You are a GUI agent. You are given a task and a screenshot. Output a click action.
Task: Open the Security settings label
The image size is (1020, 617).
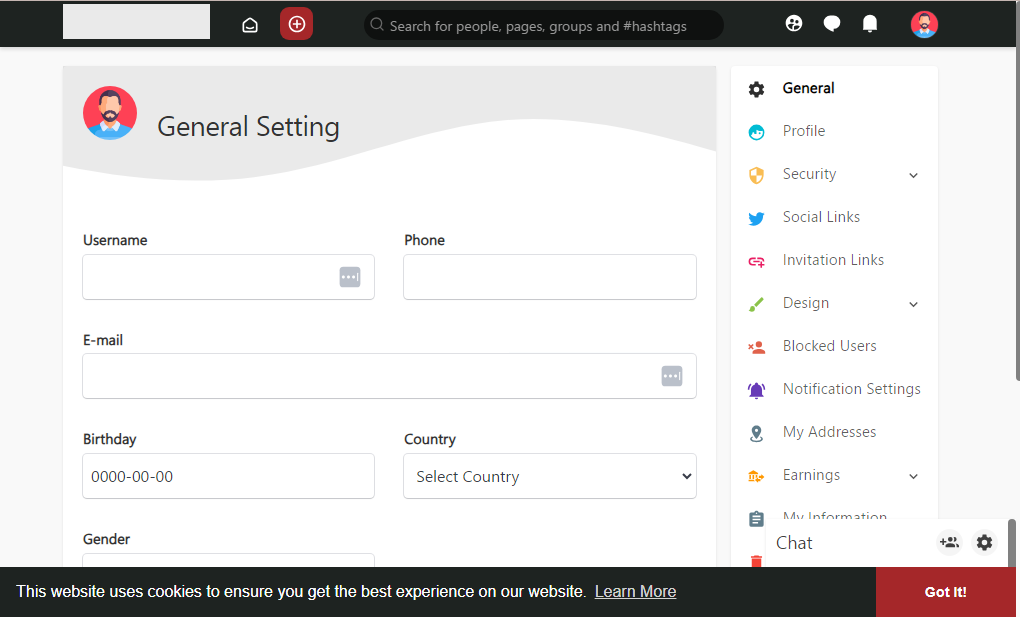tap(809, 174)
